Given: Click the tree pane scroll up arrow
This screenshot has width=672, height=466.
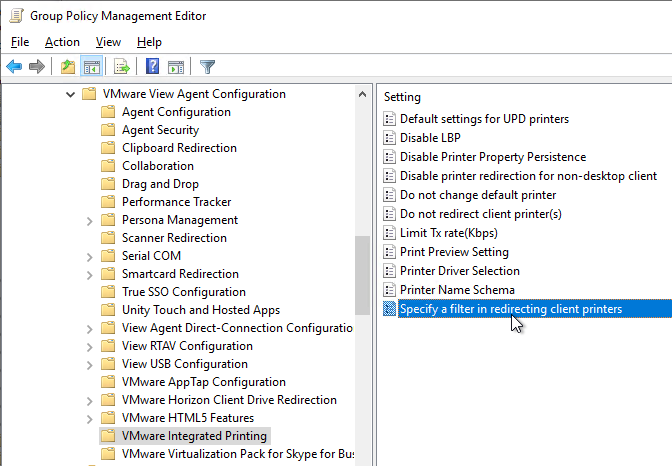Looking at the screenshot, I should (363, 94).
